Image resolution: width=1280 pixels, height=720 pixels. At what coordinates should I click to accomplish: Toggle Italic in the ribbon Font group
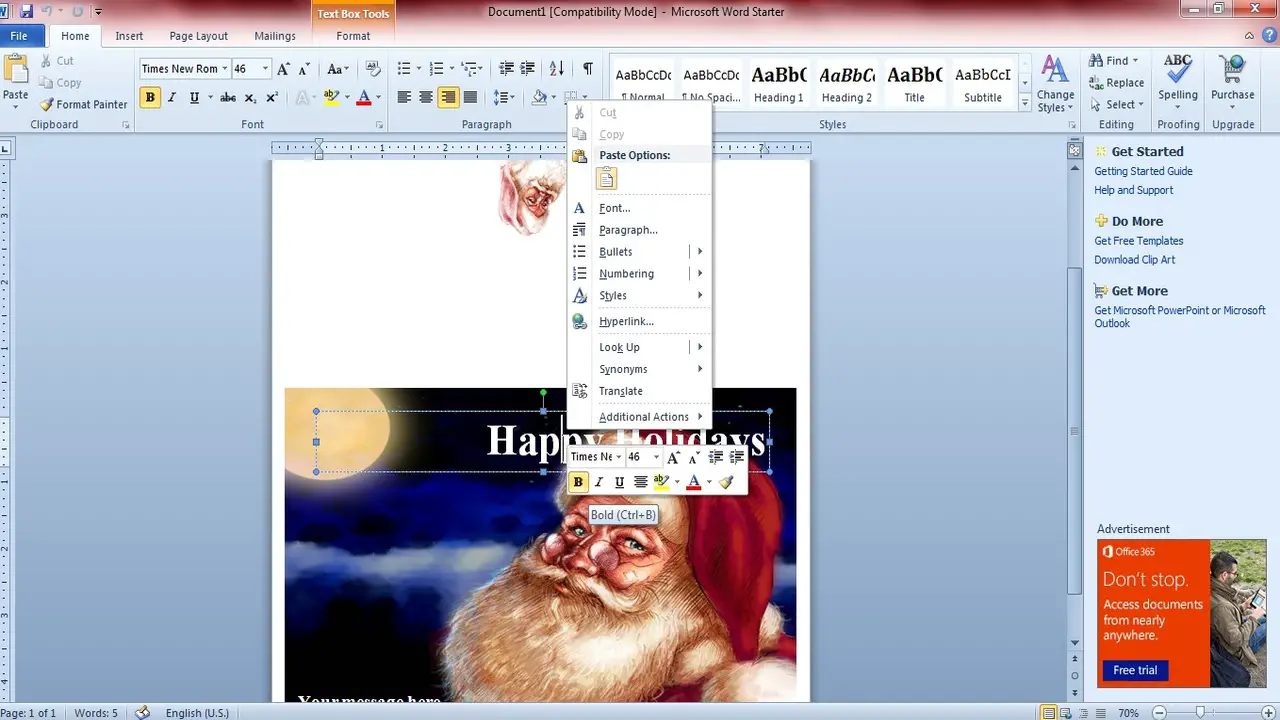tap(172, 97)
